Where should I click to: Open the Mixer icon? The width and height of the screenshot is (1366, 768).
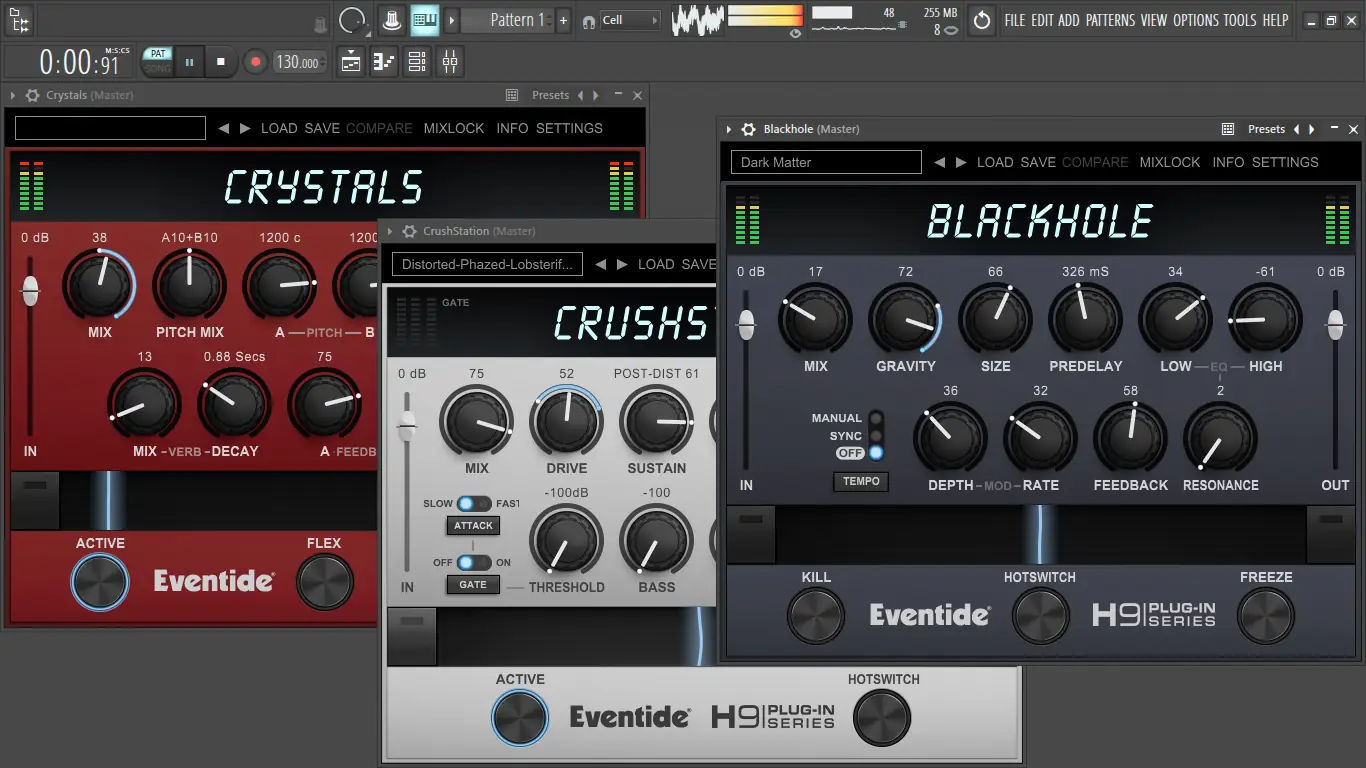click(x=449, y=61)
